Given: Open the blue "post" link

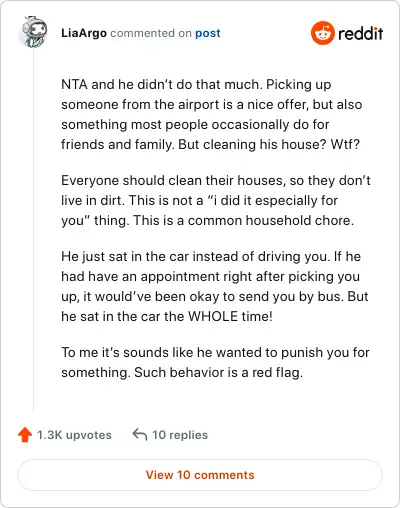Looking at the screenshot, I should (x=208, y=33).
